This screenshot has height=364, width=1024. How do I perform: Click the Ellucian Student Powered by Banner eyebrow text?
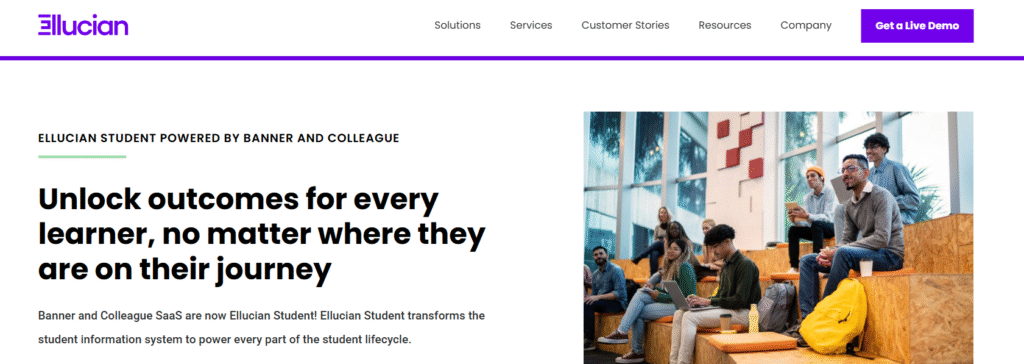point(219,139)
